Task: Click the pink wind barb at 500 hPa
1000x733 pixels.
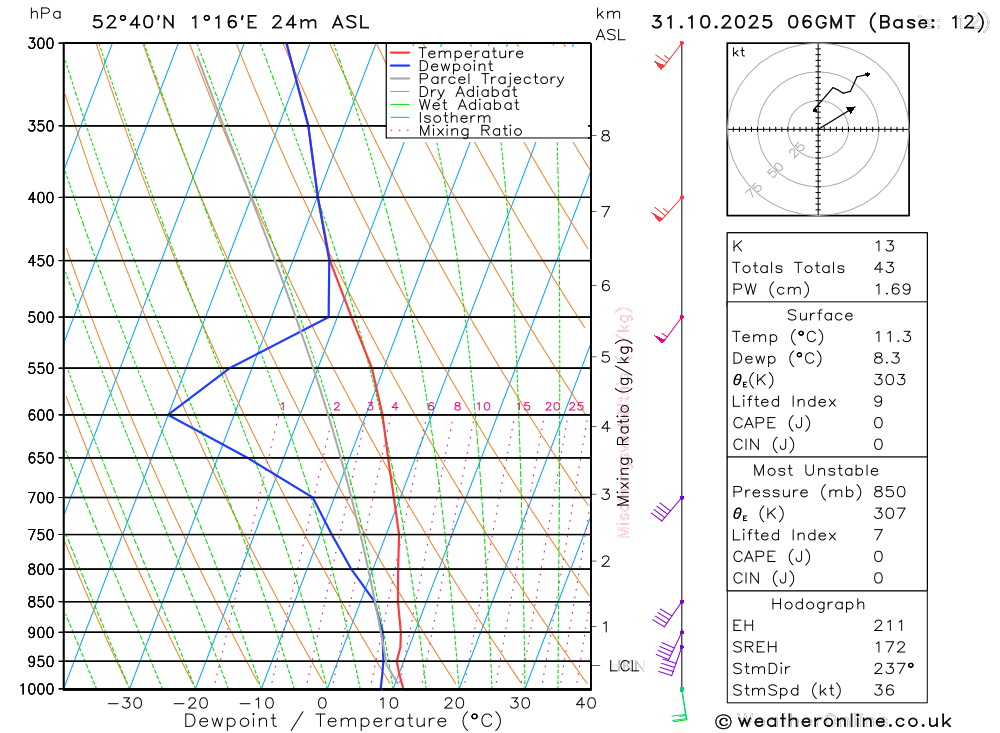Action: [x=669, y=329]
